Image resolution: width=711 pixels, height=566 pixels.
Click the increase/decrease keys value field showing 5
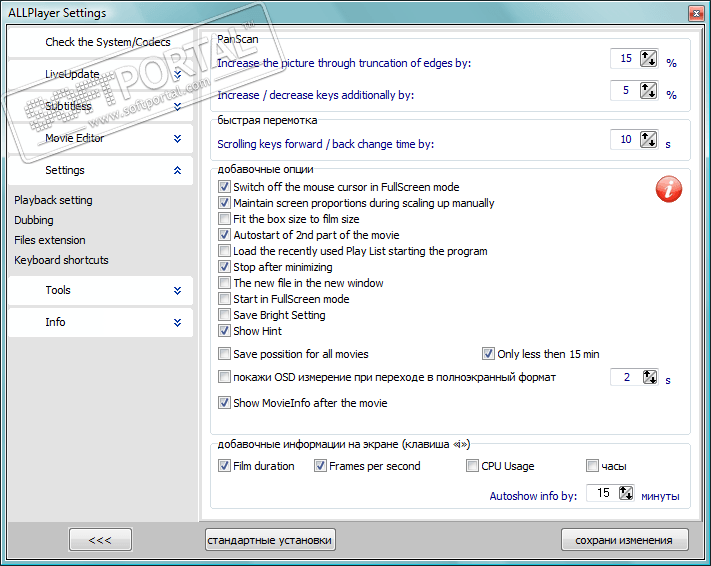point(625,90)
